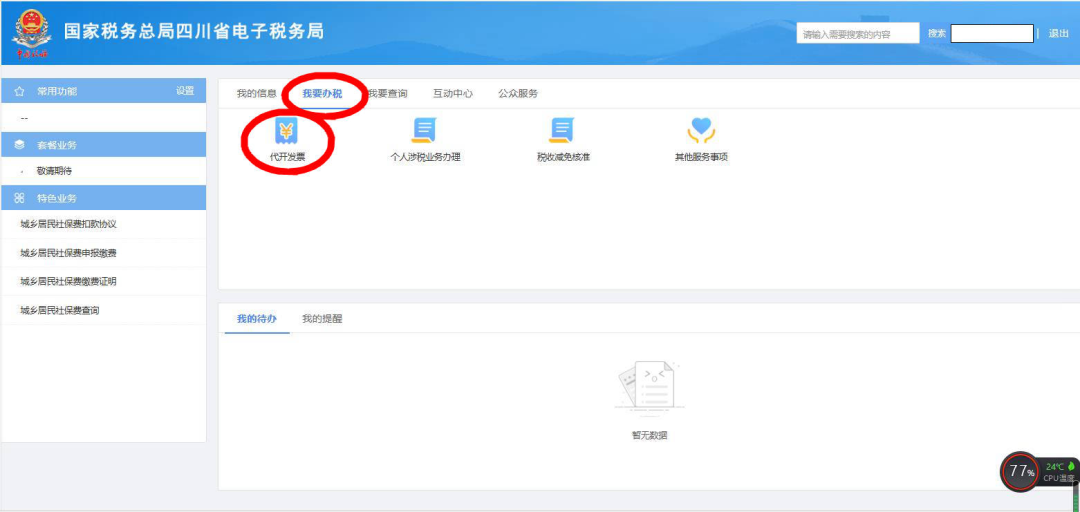Click the 代开发票 label text
1080x512 pixels.
coord(287,157)
